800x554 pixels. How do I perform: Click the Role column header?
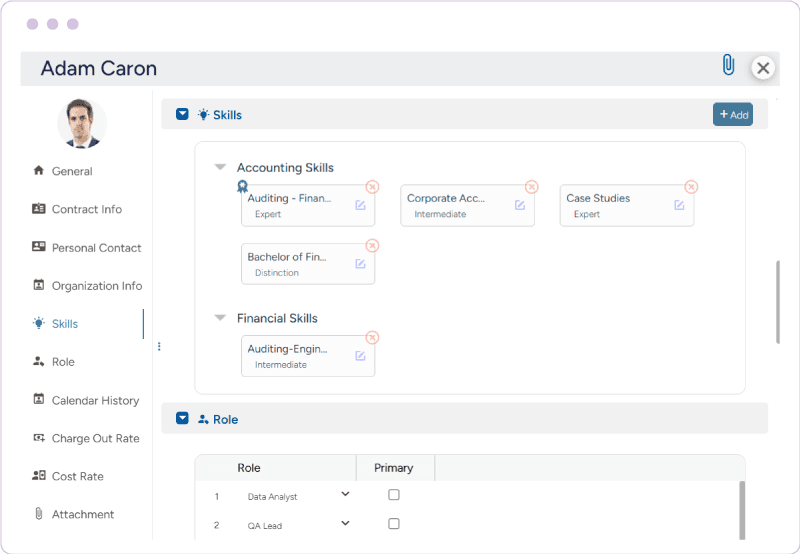click(x=249, y=468)
